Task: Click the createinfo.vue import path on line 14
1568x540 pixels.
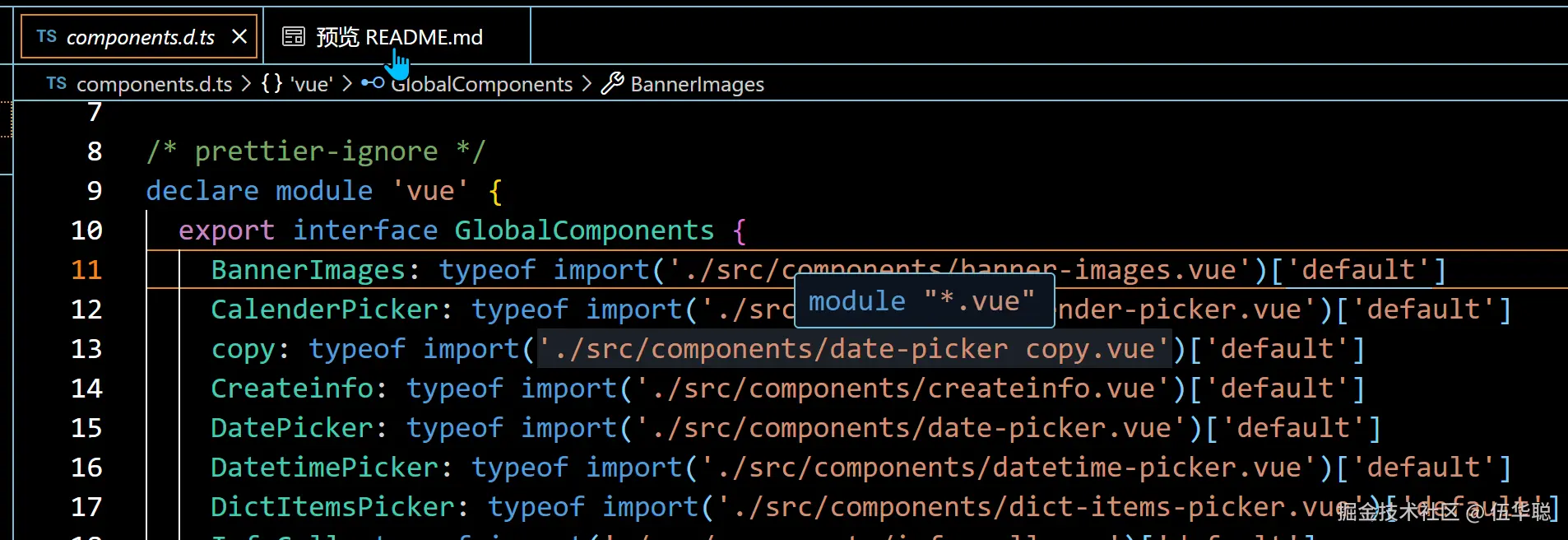Action: (x=902, y=389)
